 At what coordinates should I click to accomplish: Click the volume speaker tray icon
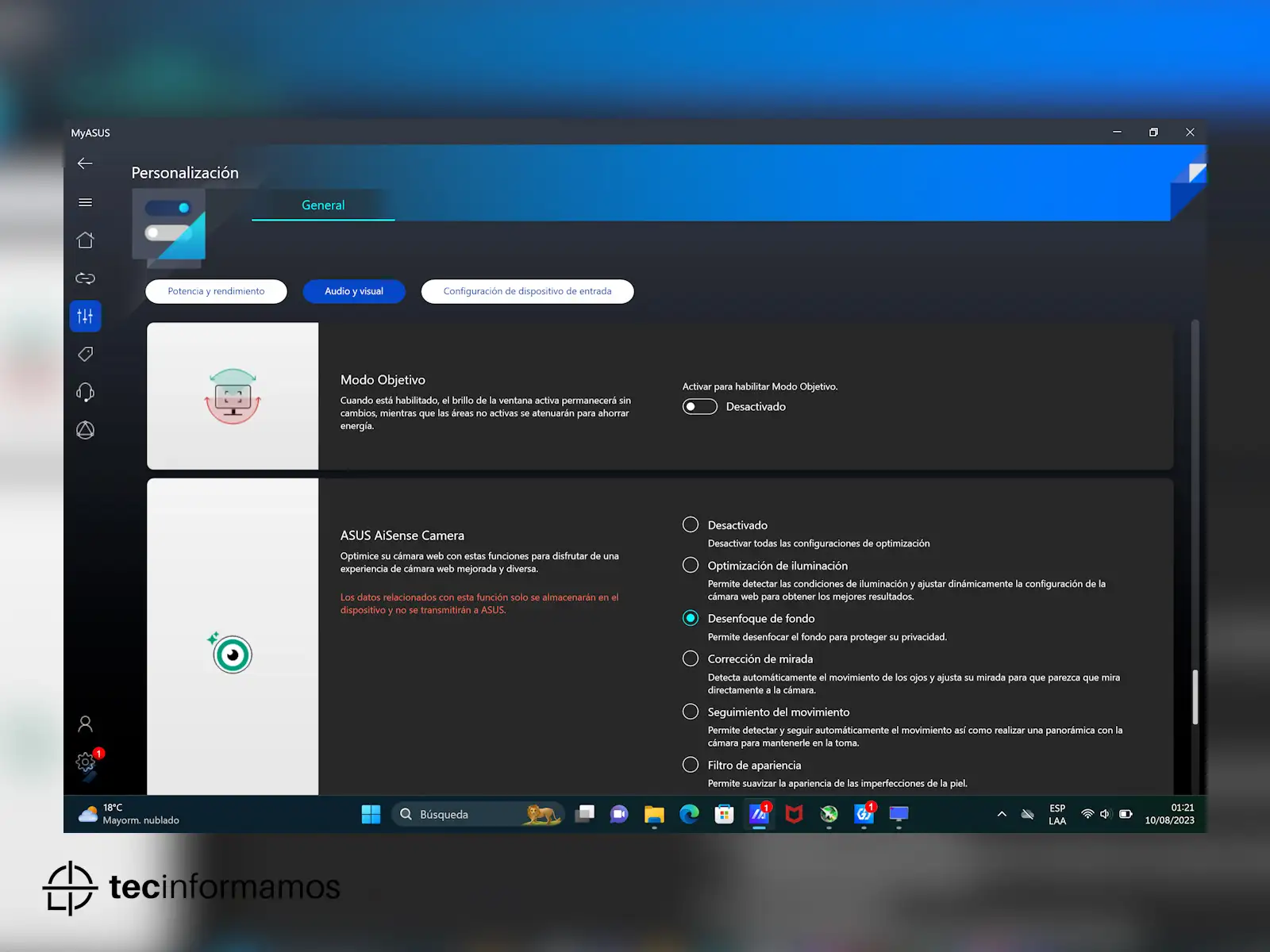[1105, 814]
